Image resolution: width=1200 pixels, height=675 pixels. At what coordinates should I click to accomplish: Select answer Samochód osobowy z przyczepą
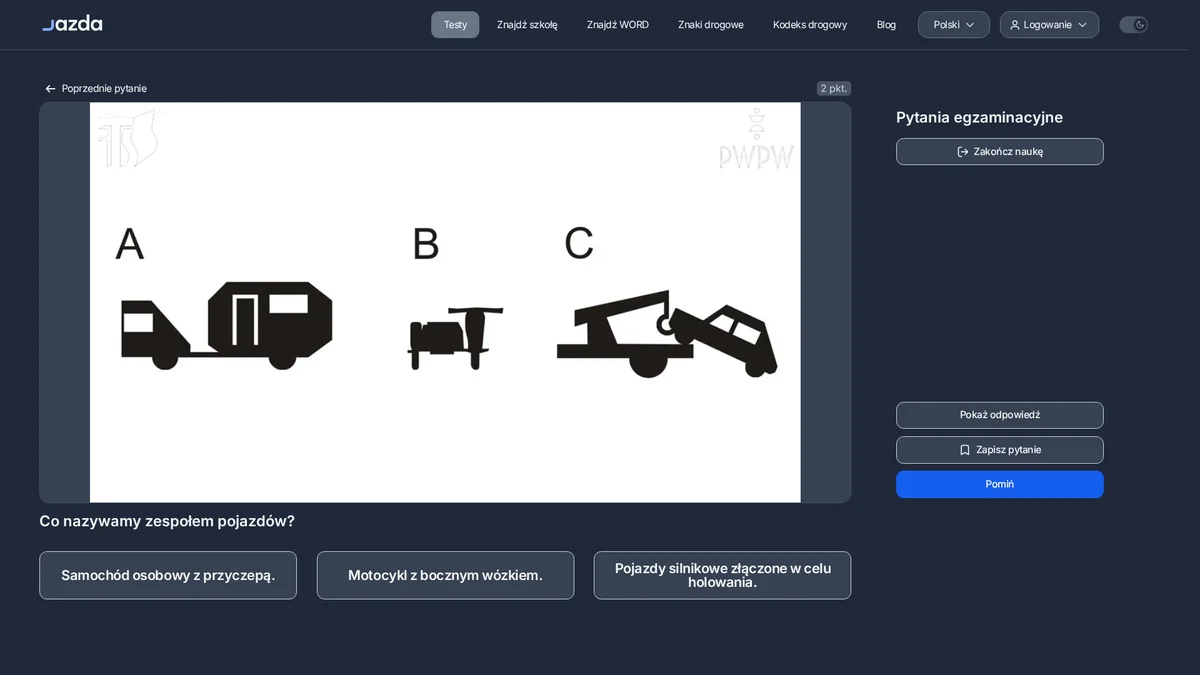click(168, 575)
